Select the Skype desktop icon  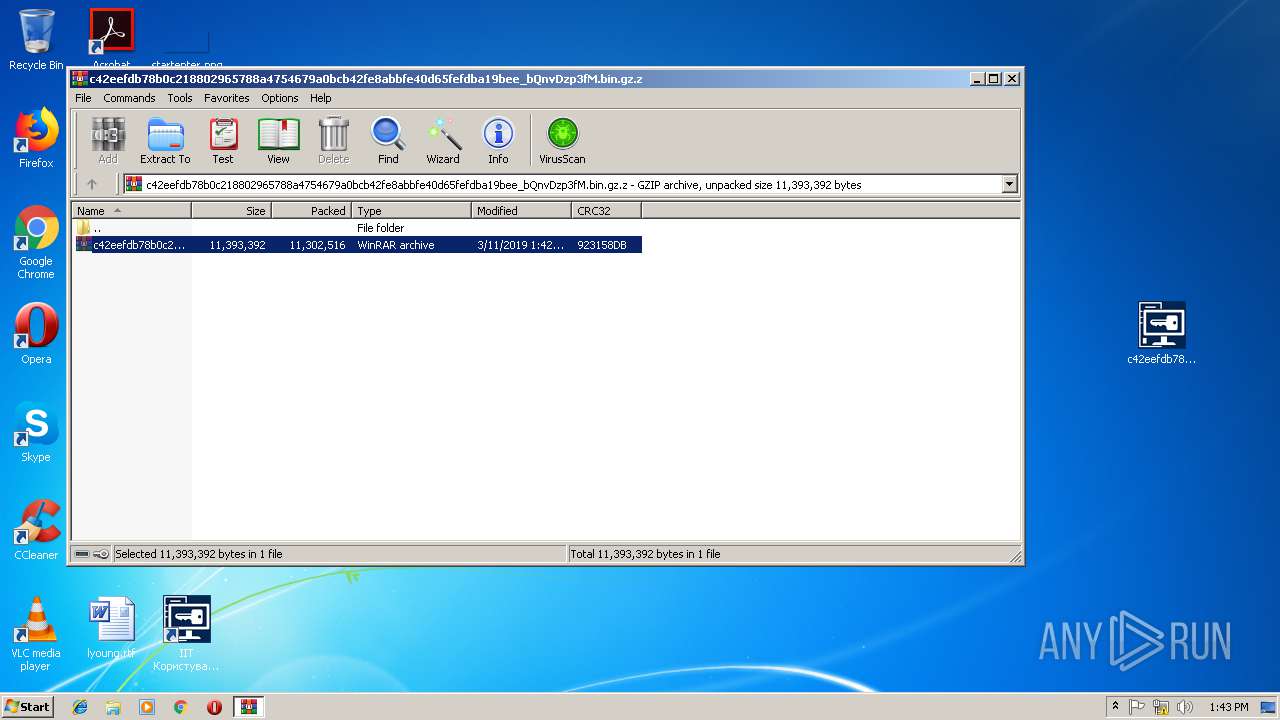(x=36, y=432)
